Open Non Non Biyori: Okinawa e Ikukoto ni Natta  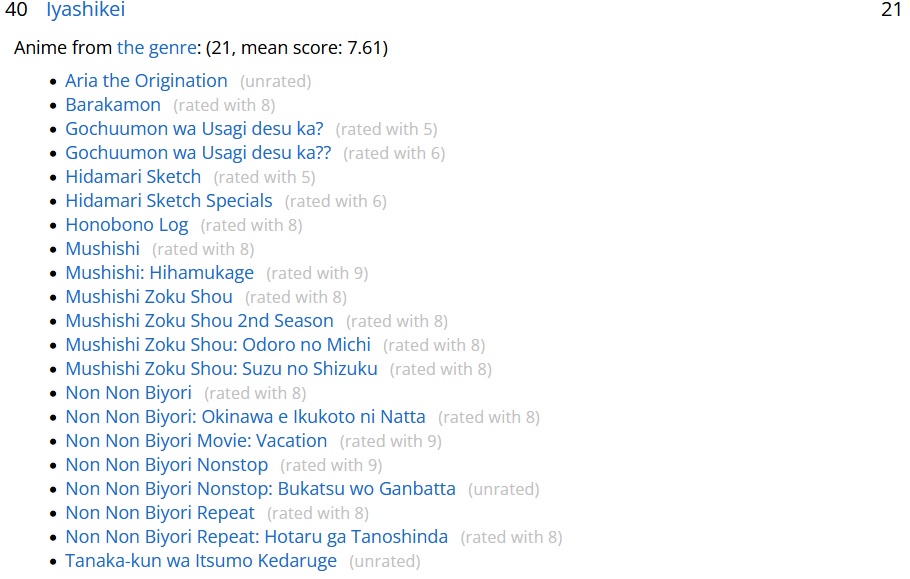click(245, 417)
